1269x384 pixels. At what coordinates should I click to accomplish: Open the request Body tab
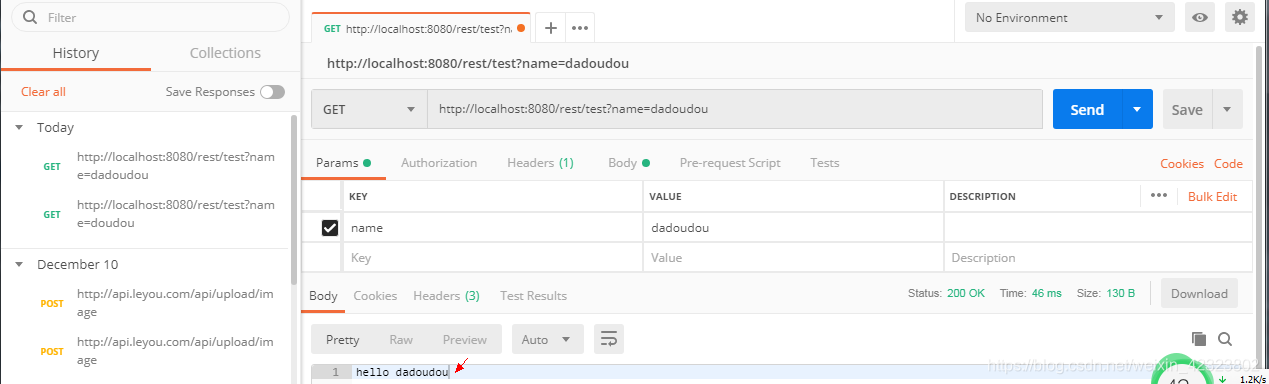pyautogui.click(x=629, y=162)
